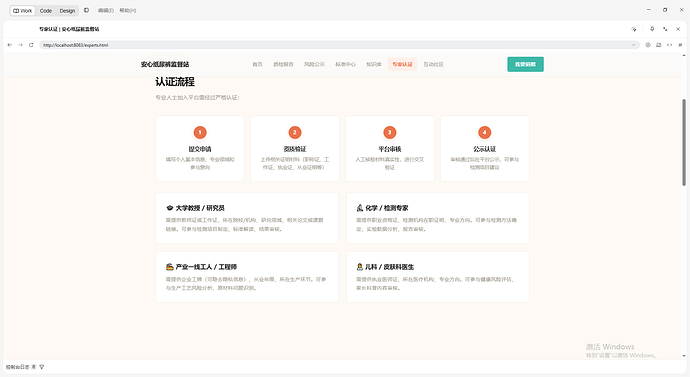This screenshot has width=690, height=377.
Task: Click the circular inspect icon beside the URL bar
Action: coord(648,45)
